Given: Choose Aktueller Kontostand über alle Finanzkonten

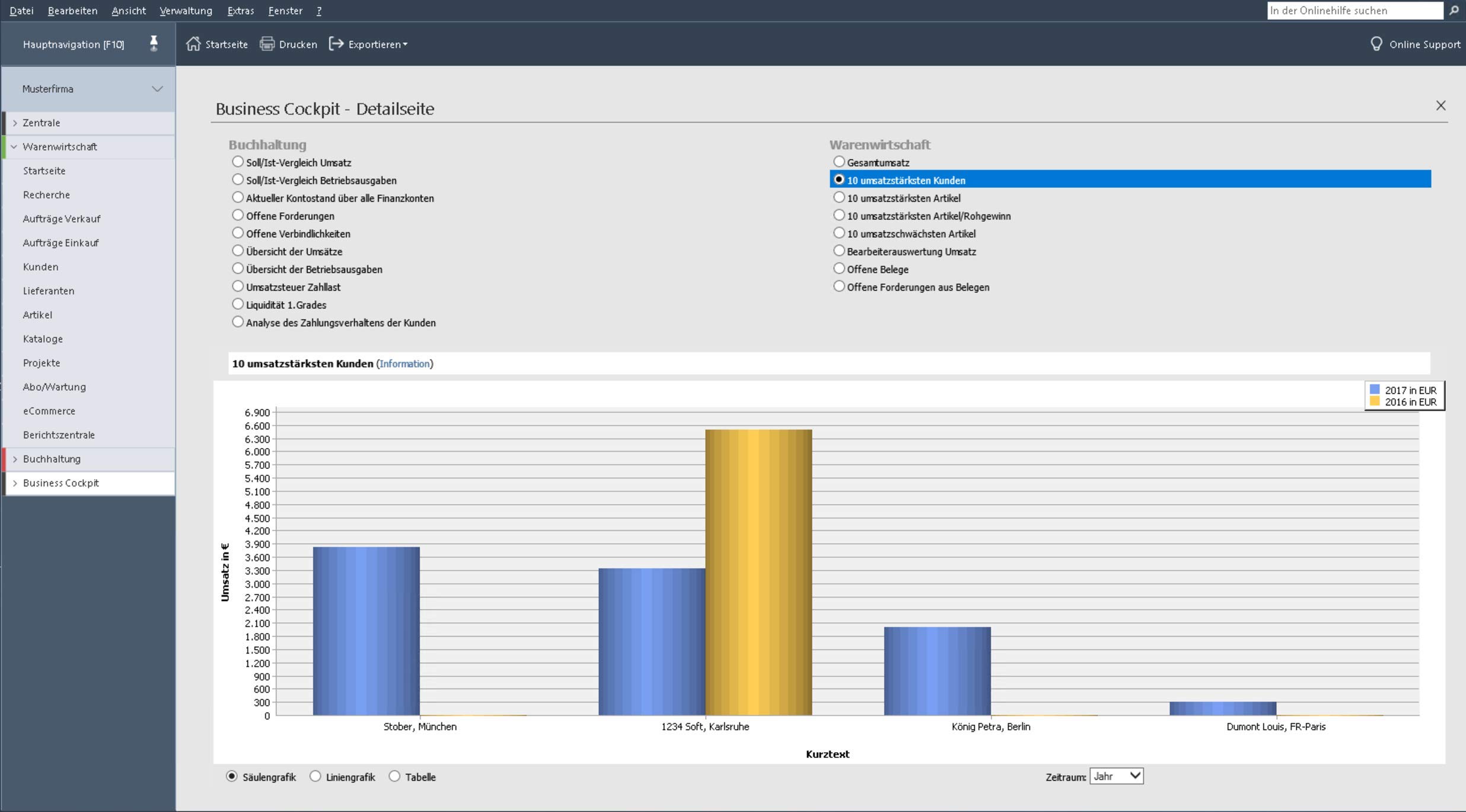Looking at the screenshot, I should click(x=238, y=197).
